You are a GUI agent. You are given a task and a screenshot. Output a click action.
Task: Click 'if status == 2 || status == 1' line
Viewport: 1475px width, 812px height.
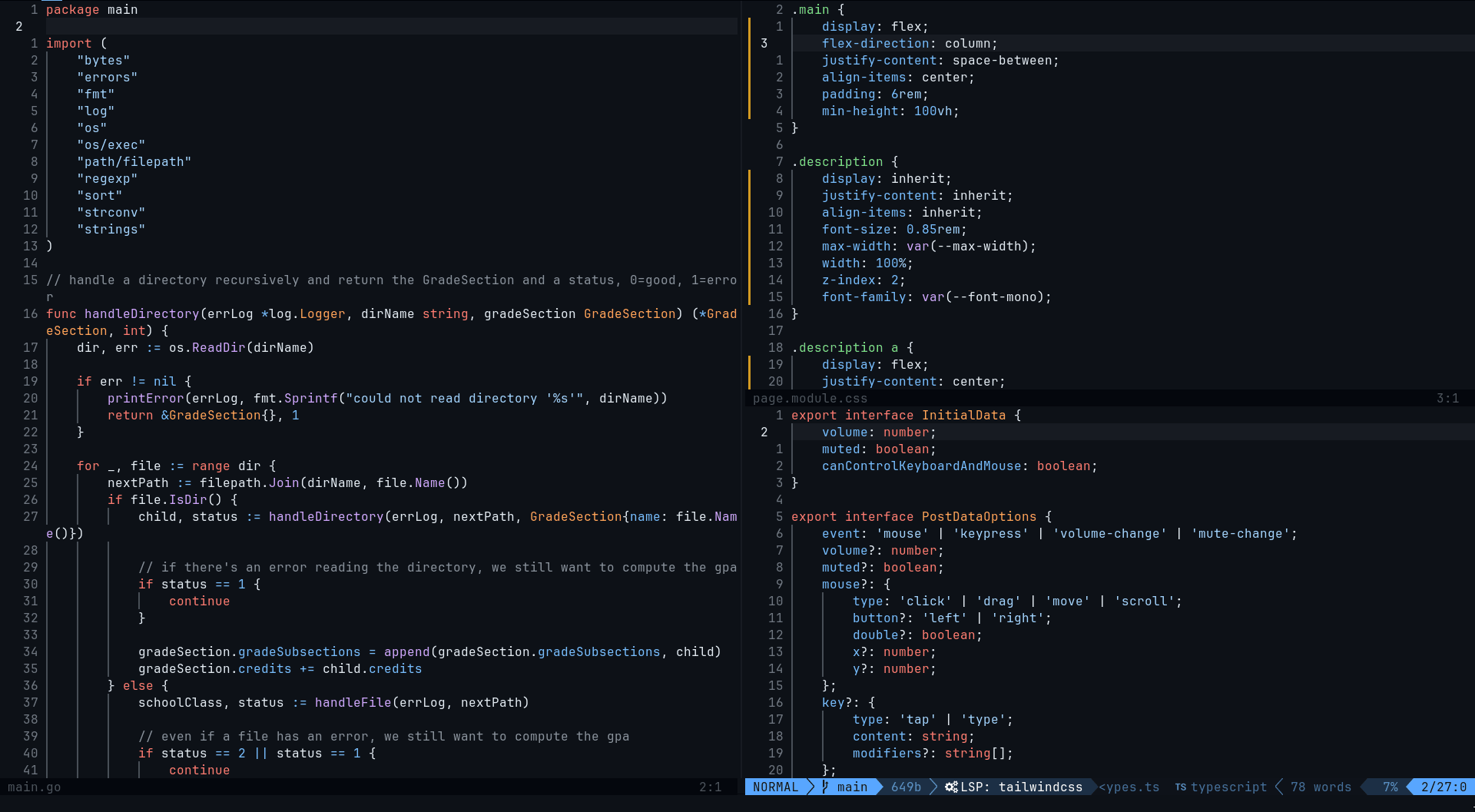coord(257,753)
